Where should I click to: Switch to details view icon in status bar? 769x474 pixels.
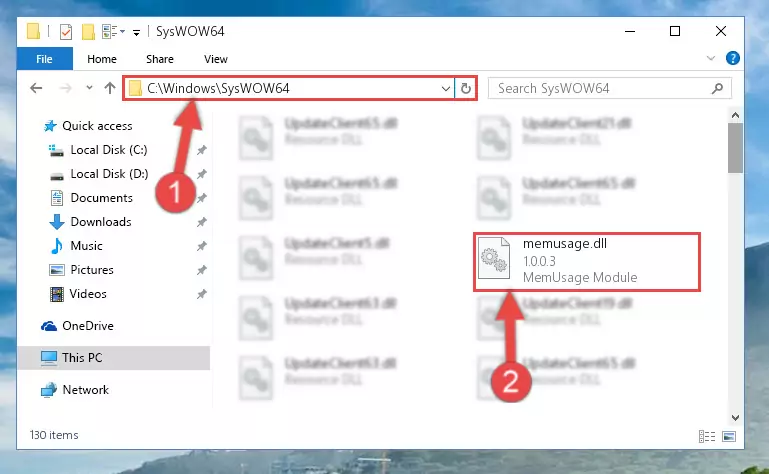(707, 436)
